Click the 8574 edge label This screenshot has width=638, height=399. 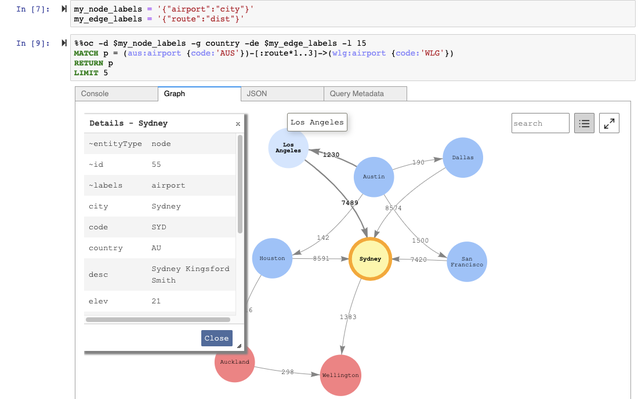[x=393, y=208]
